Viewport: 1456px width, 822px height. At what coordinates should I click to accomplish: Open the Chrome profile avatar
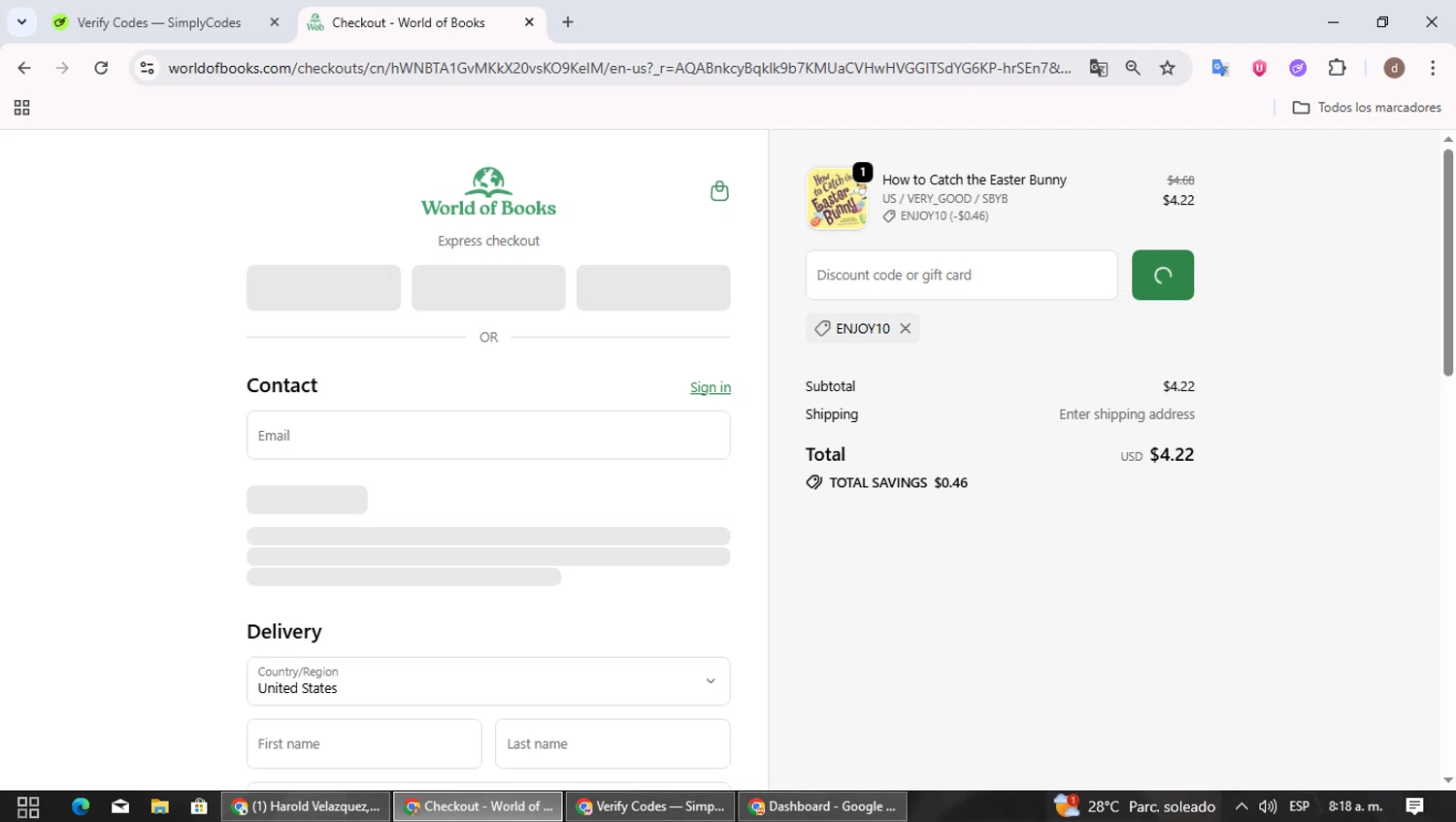coord(1394,68)
